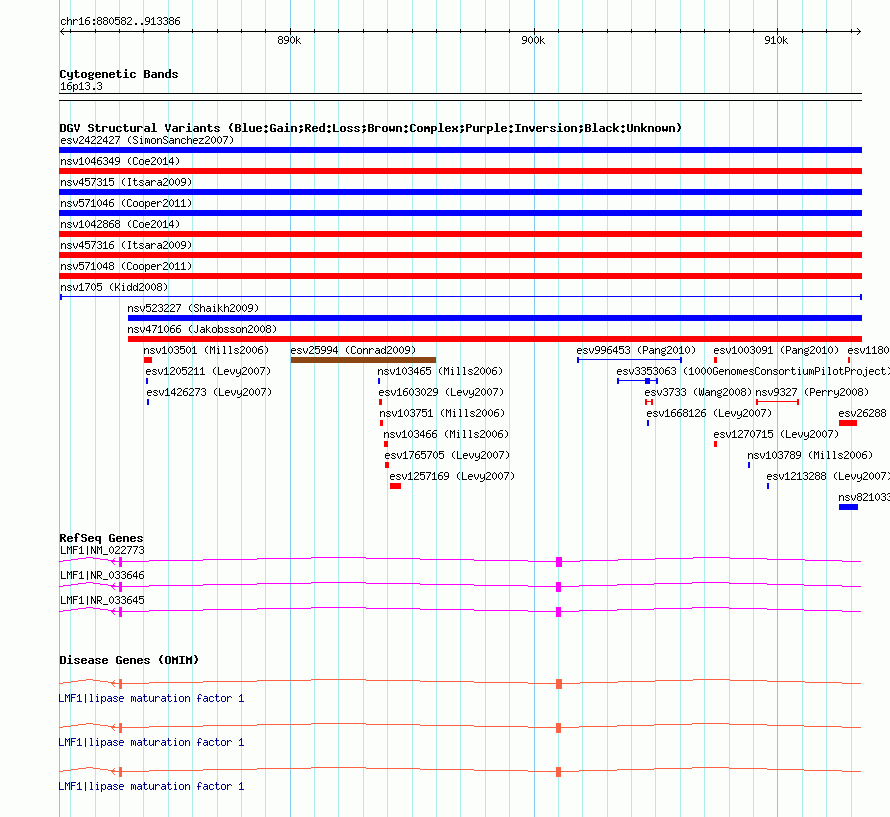
Task: Select the nsv523227 (Shaikh2009) label
Action: [x=193, y=308]
